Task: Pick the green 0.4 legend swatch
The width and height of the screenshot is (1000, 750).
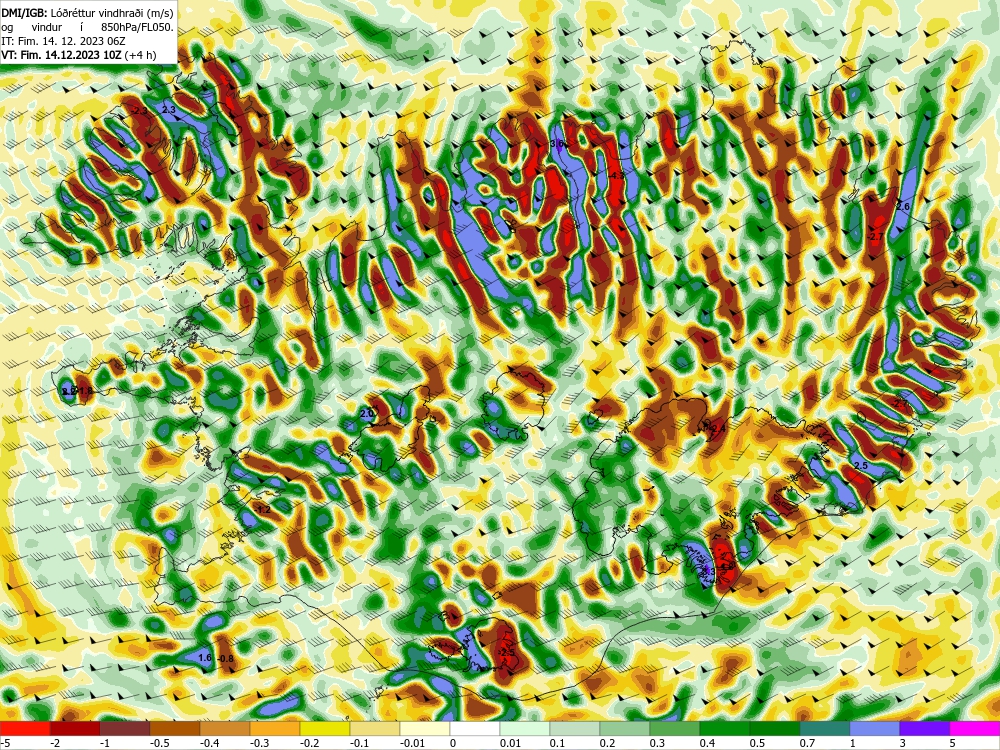Action: (725, 728)
